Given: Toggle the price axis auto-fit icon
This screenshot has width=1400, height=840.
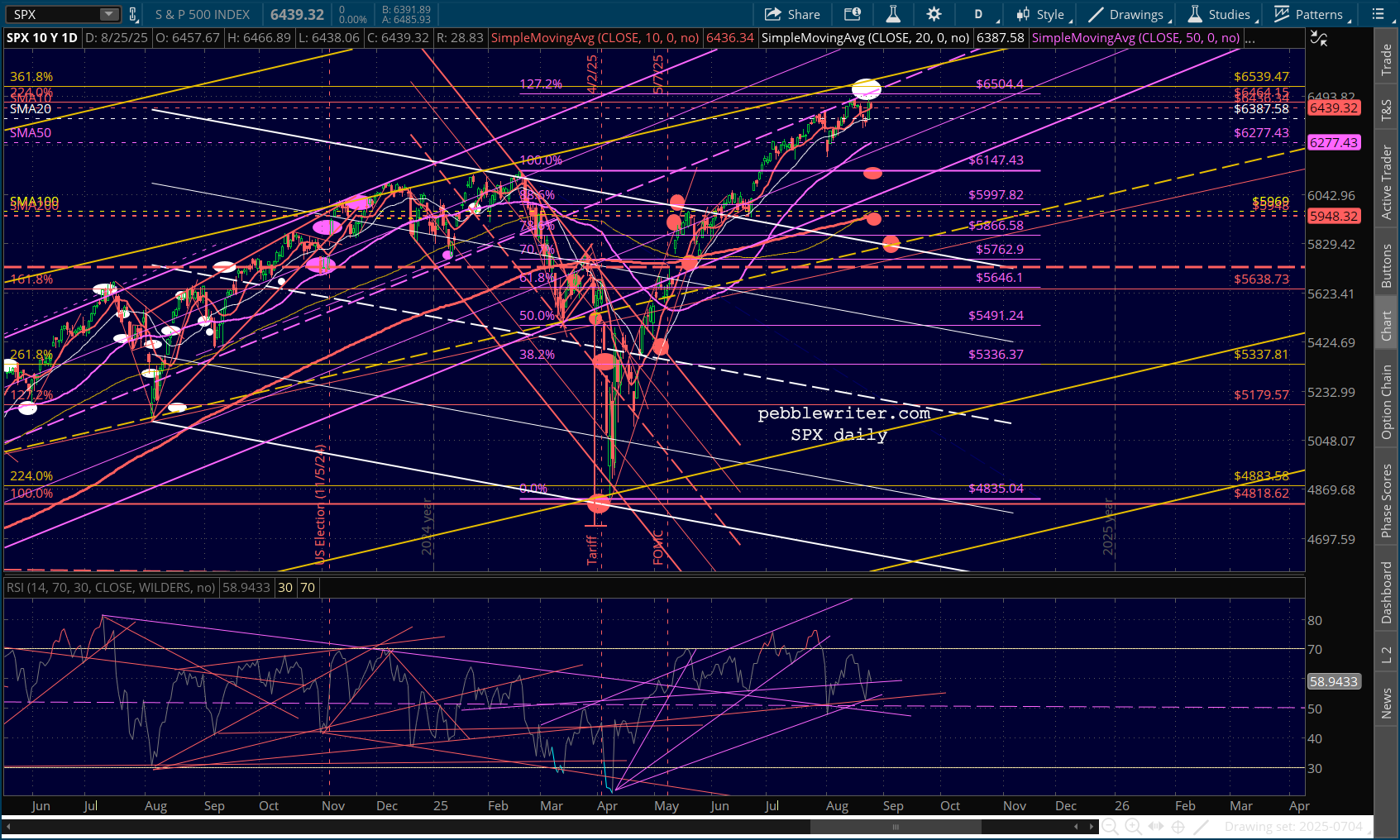Looking at the screenshot, I should click(1319, 38).
